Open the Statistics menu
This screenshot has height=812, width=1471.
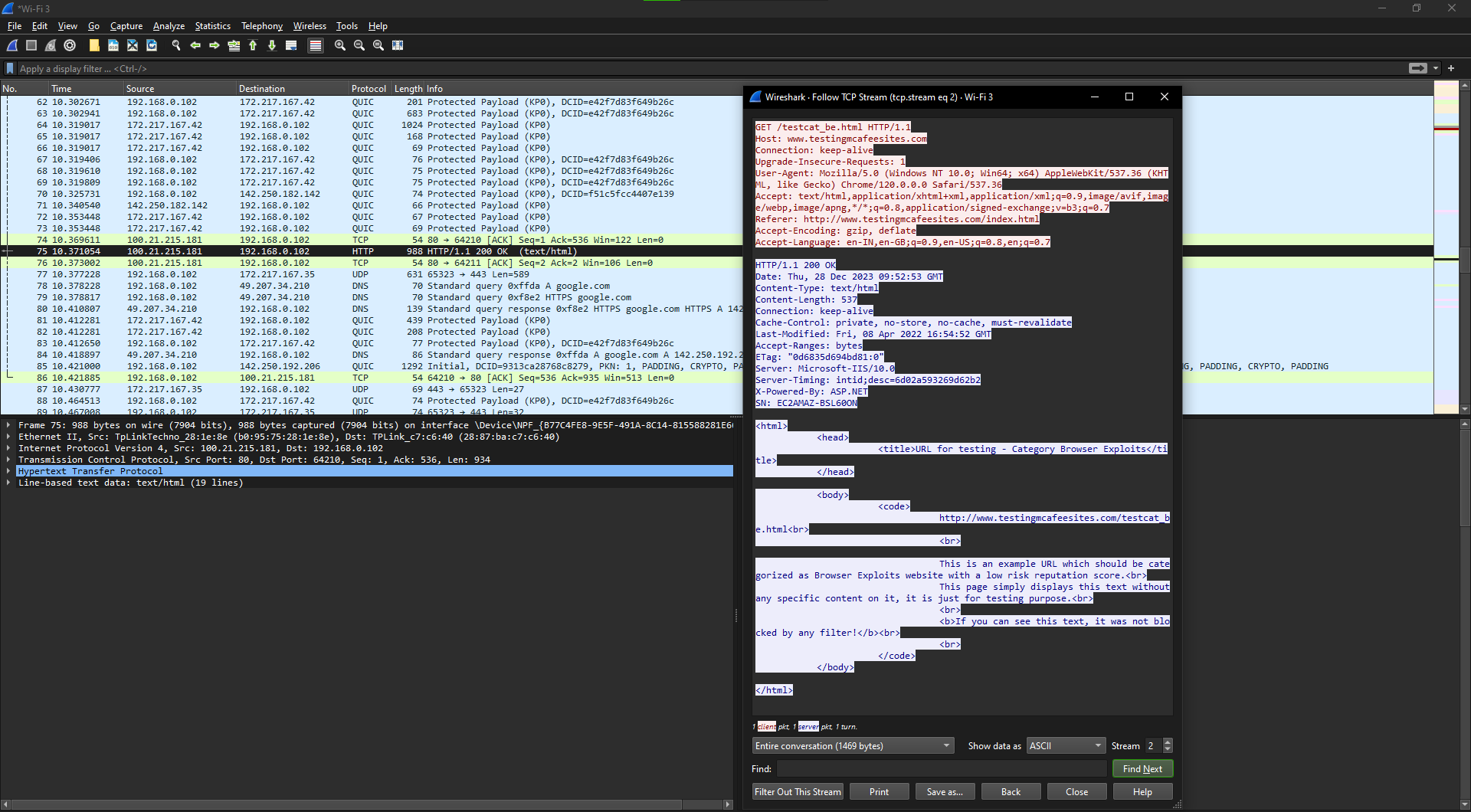pyautogui.click(x=213, y=26)
